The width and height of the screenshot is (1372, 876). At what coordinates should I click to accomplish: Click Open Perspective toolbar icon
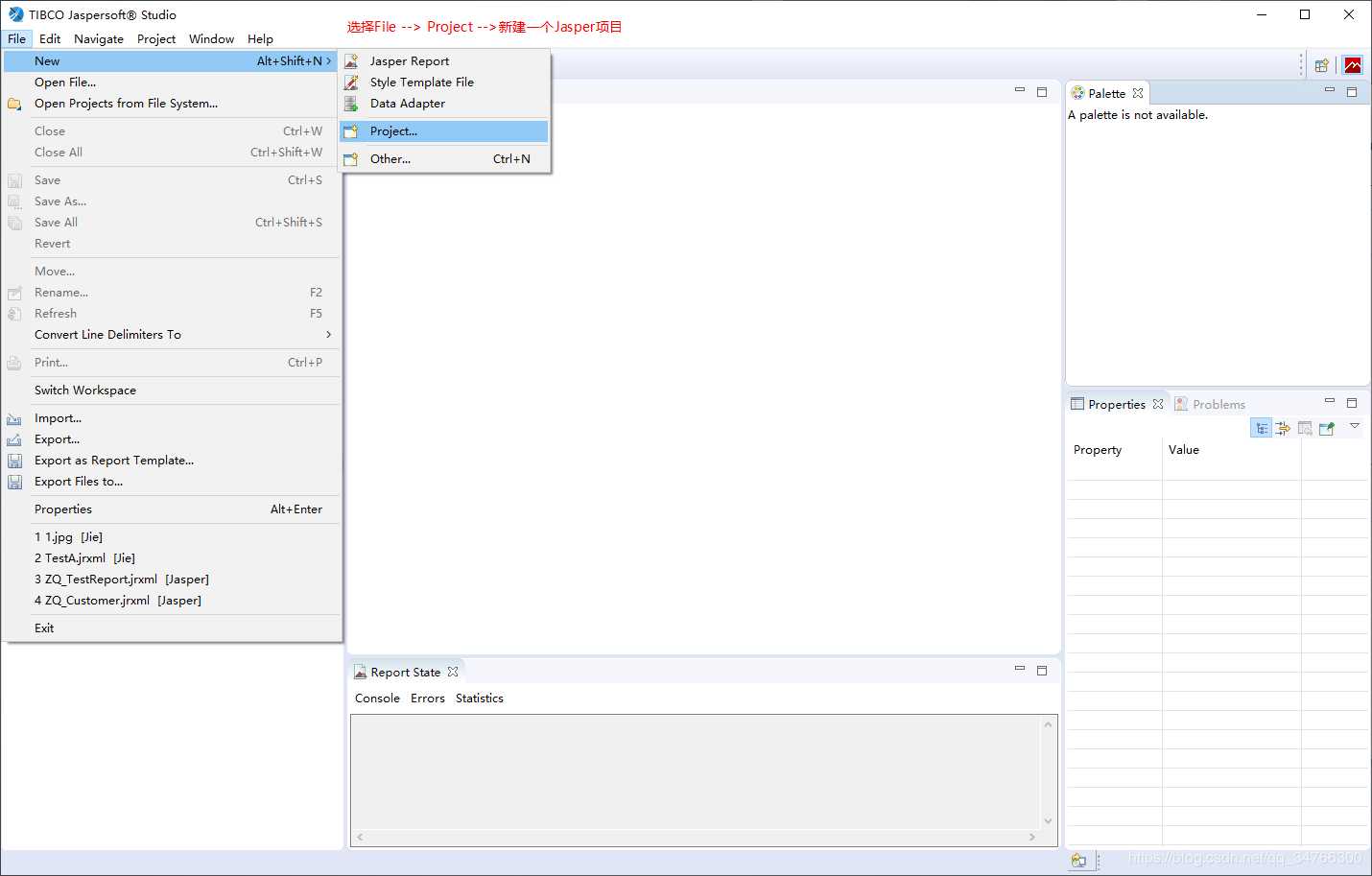[1322, 65]
